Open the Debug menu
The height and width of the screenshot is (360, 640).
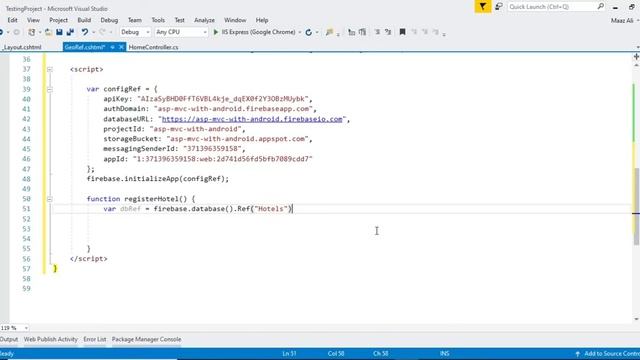click(109, 20)
